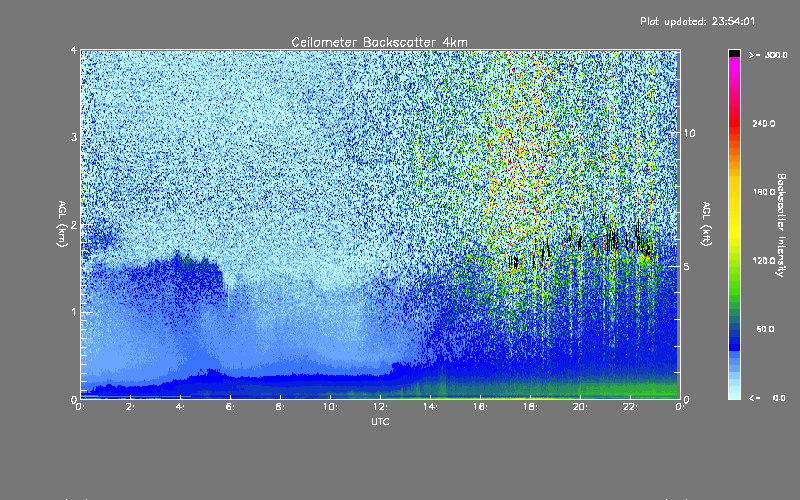Click the '120.0' colorbar value
This screenshot has height=500, width=800.
(763, 261)
